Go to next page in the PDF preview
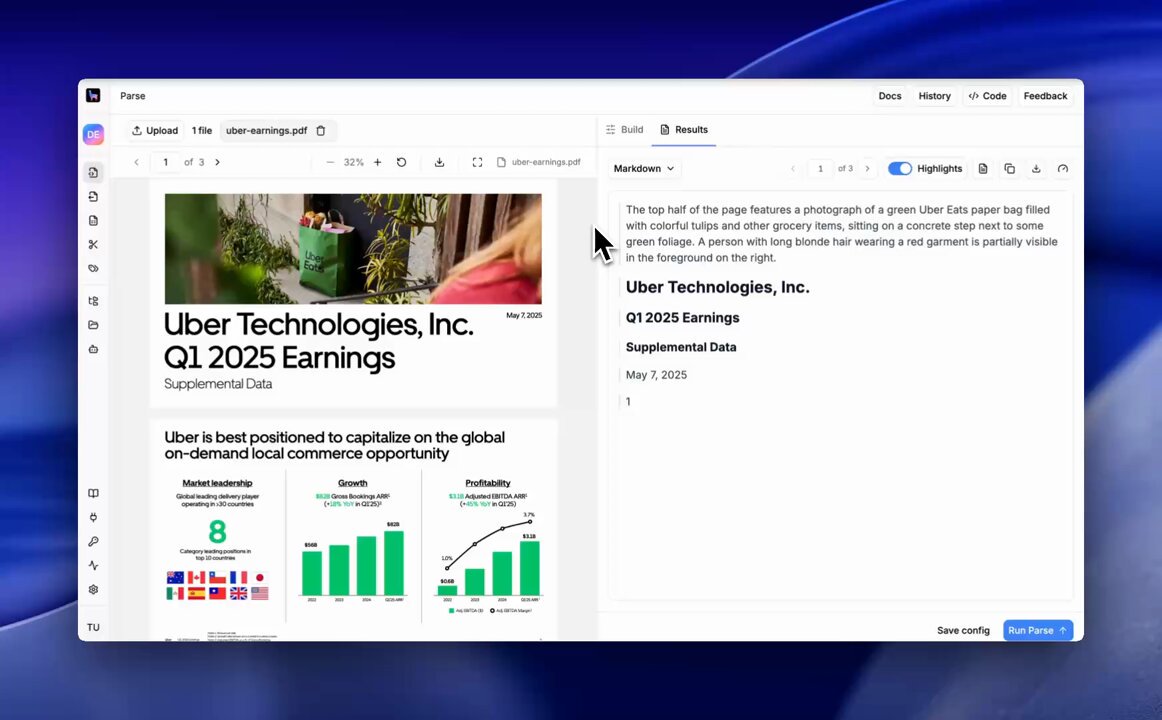The width and height of the screenshot is (1162, 720). point(217,162)
